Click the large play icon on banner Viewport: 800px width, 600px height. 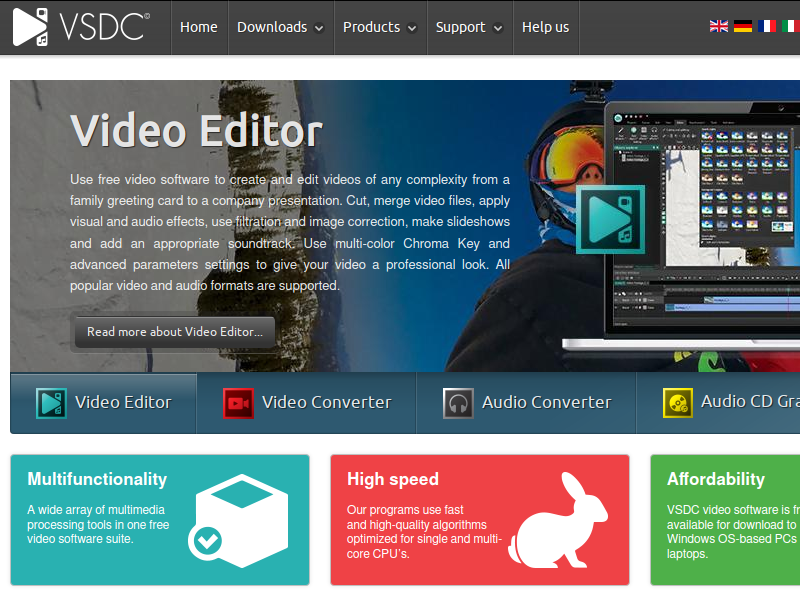[x=610, y=219]
